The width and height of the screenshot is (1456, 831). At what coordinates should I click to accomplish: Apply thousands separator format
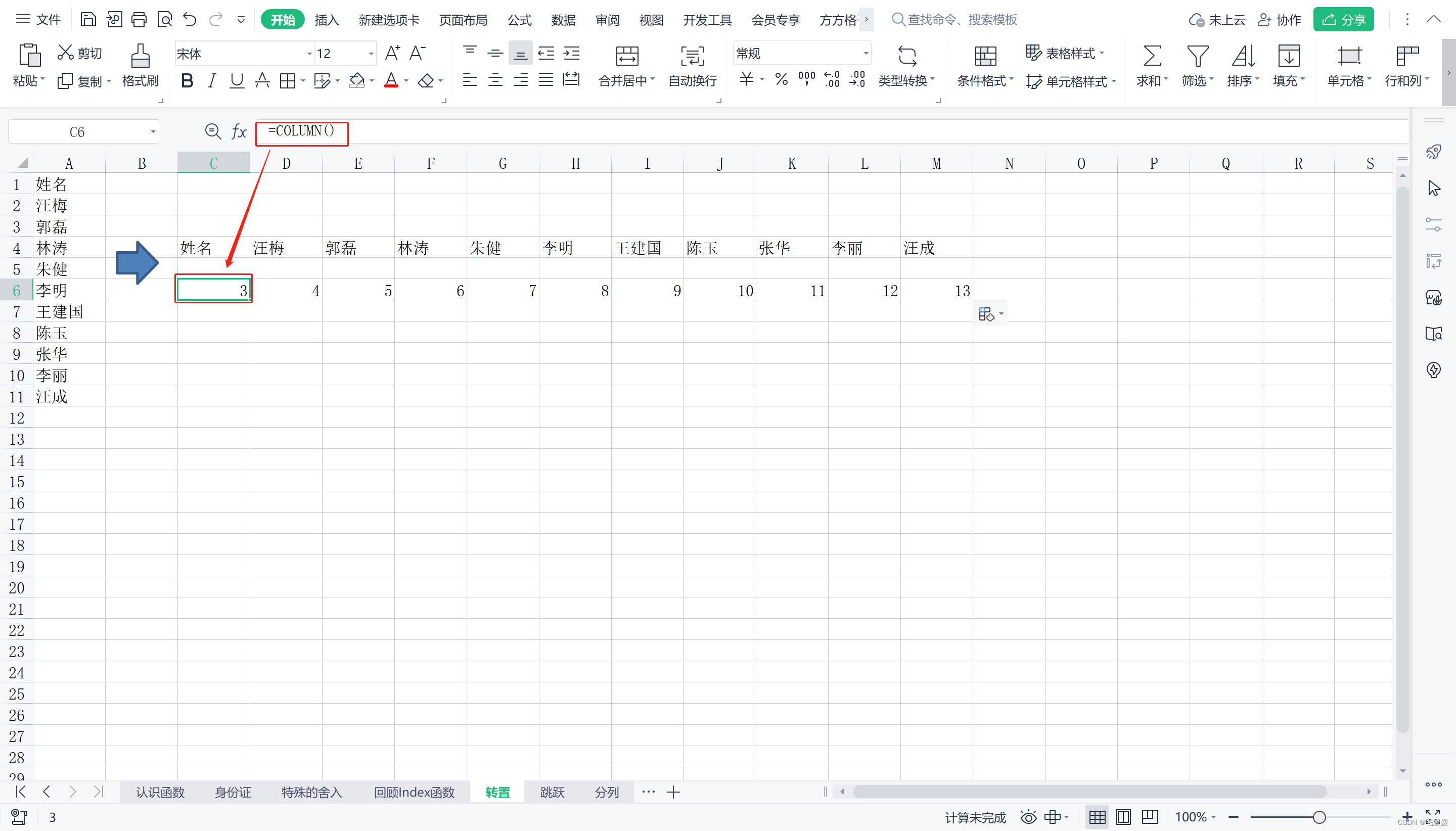806,79
